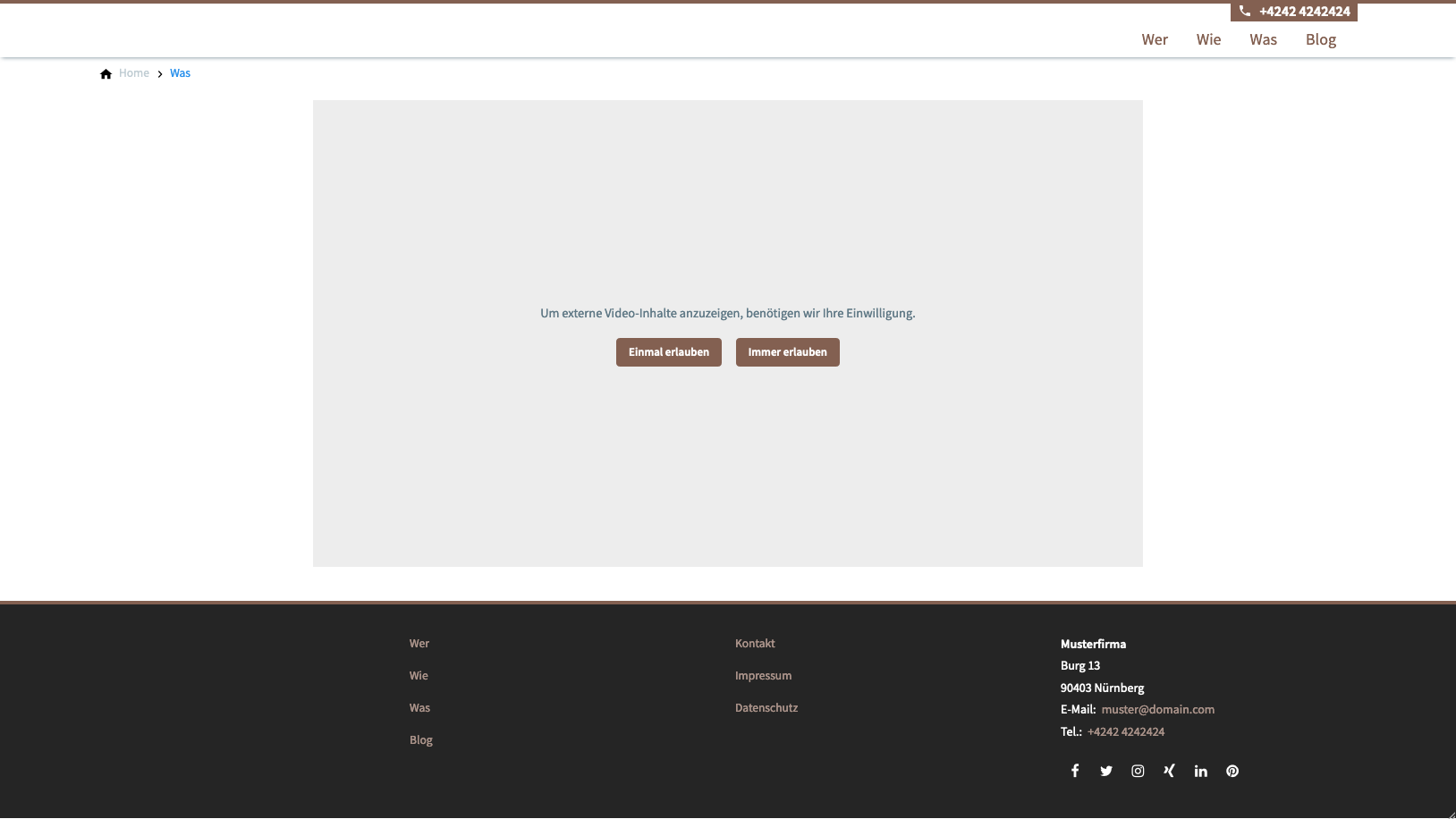This screenshot has width=1456, height=819.
Task: Open the Kontakt footer link
Action: pos(755,644)
